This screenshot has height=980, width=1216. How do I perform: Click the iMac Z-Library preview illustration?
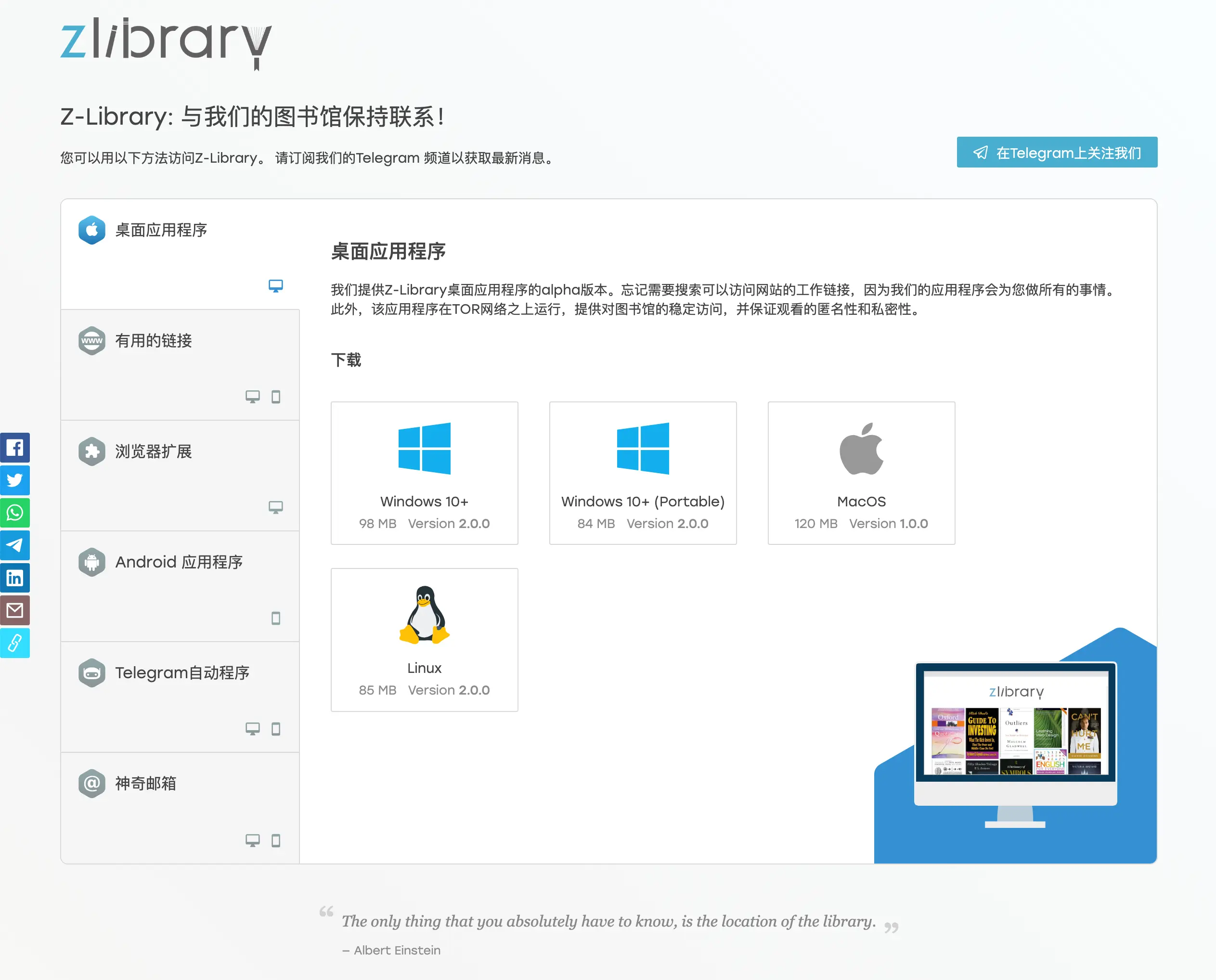coord(1015,745)
